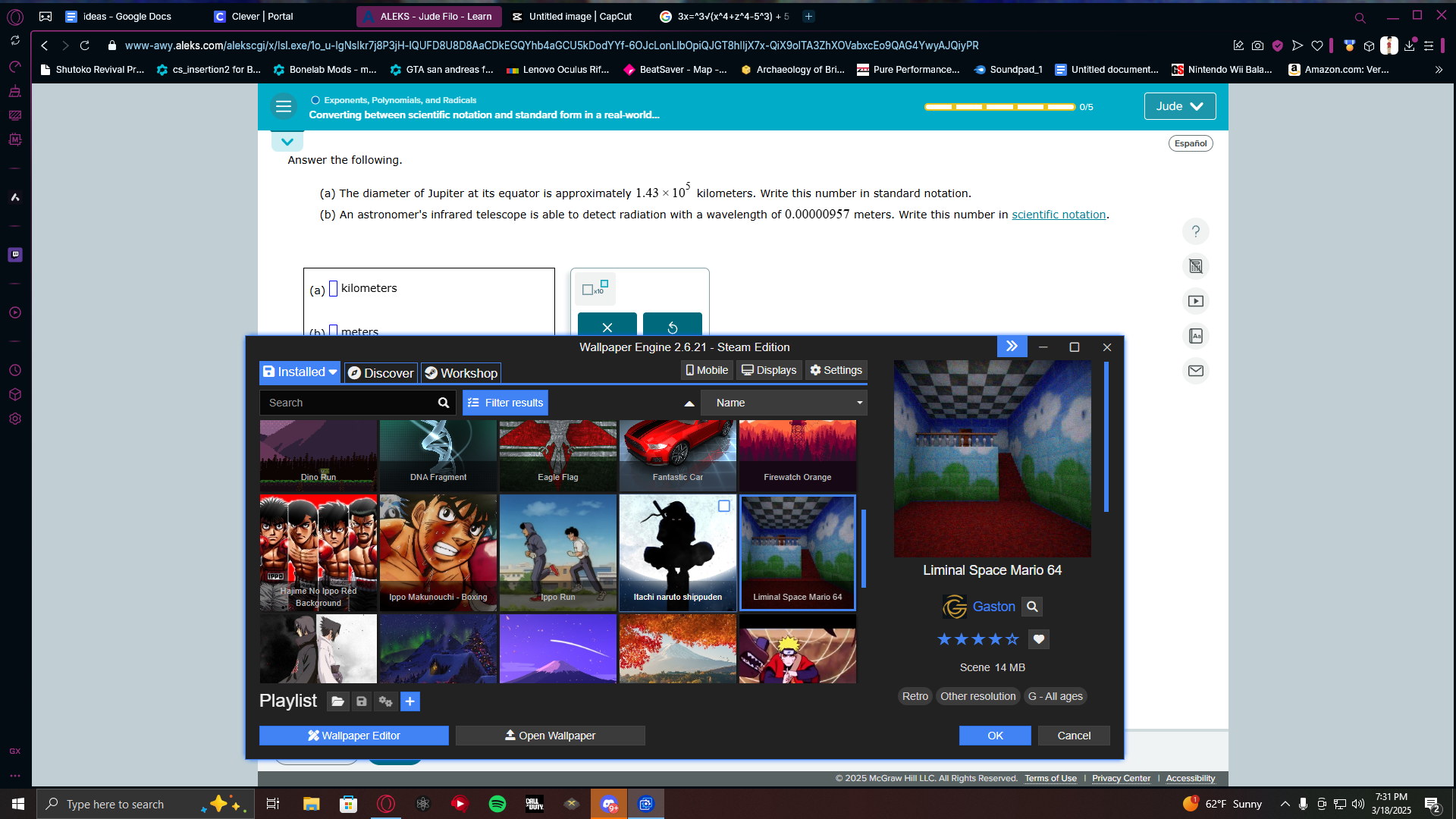This screenshot has width=1456, height=819.
Task: Toggle Filter results panel in Wallpaper Engine
Action: click(x=505, y=403)
